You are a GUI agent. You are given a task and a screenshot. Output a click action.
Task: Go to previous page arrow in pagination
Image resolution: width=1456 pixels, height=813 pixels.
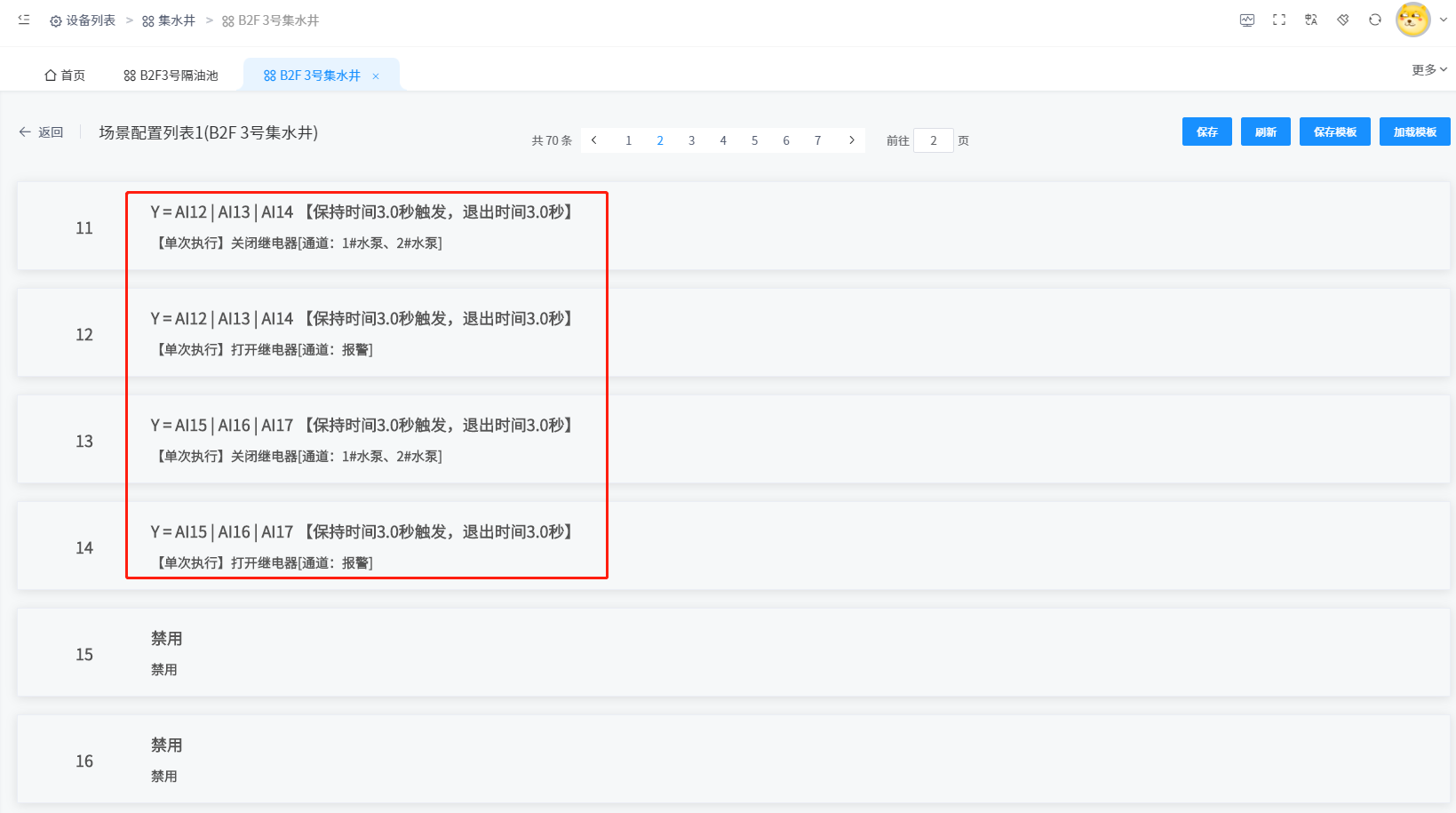(x=594, y=140)
